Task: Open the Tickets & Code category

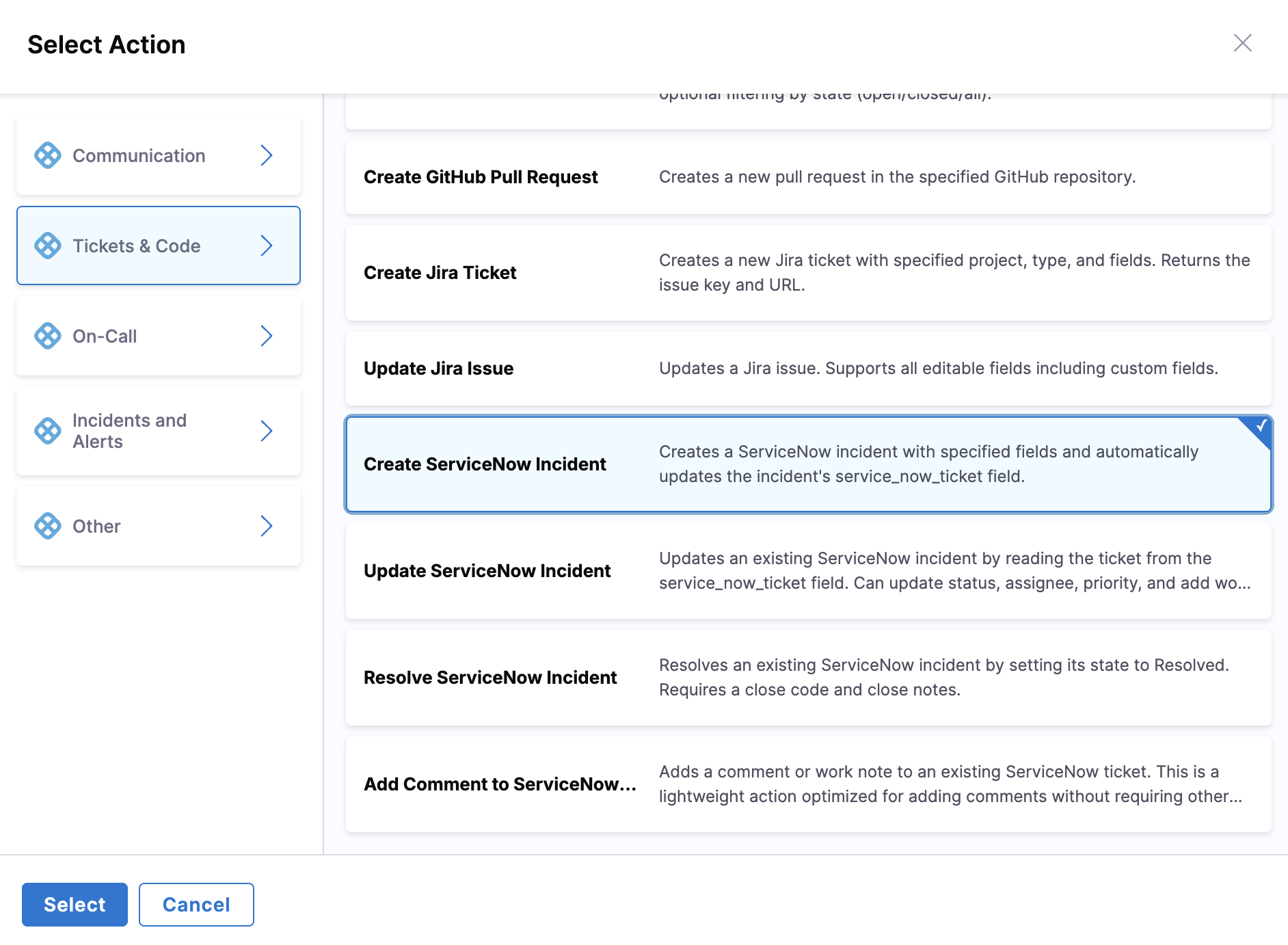Action: [x=159, y=245]
